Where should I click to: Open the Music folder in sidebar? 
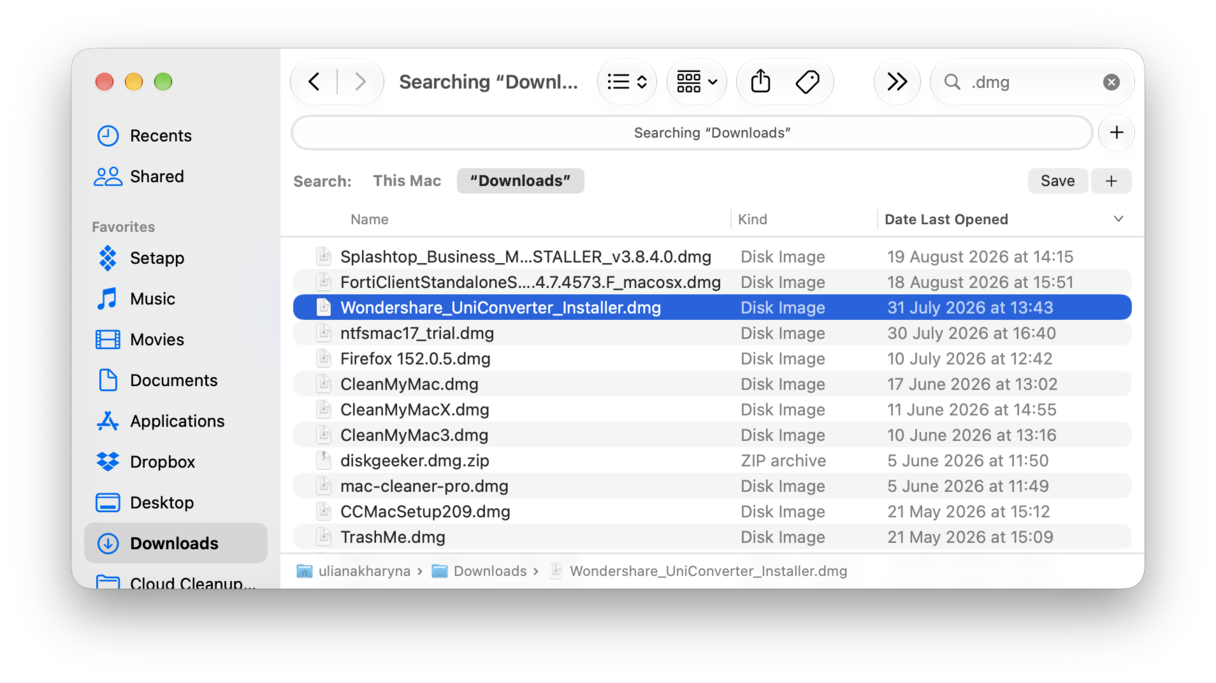point(175,299)
